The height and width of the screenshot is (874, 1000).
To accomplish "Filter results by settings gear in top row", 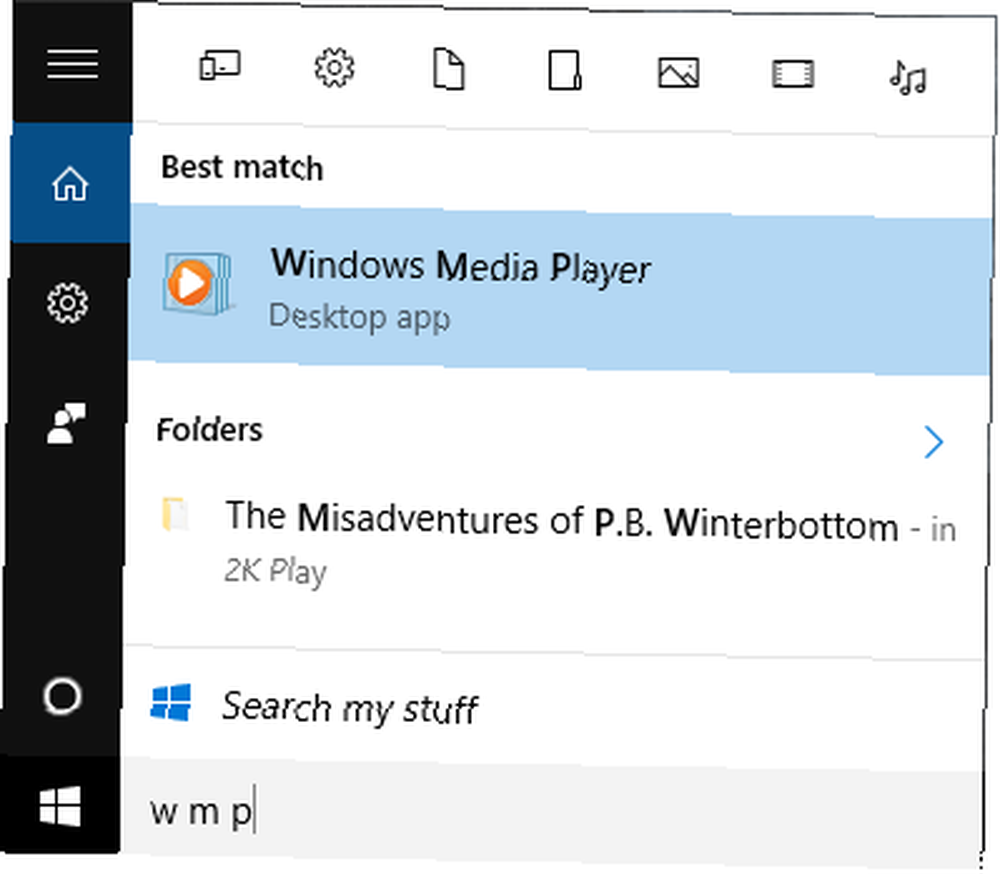I will (334, 68).
